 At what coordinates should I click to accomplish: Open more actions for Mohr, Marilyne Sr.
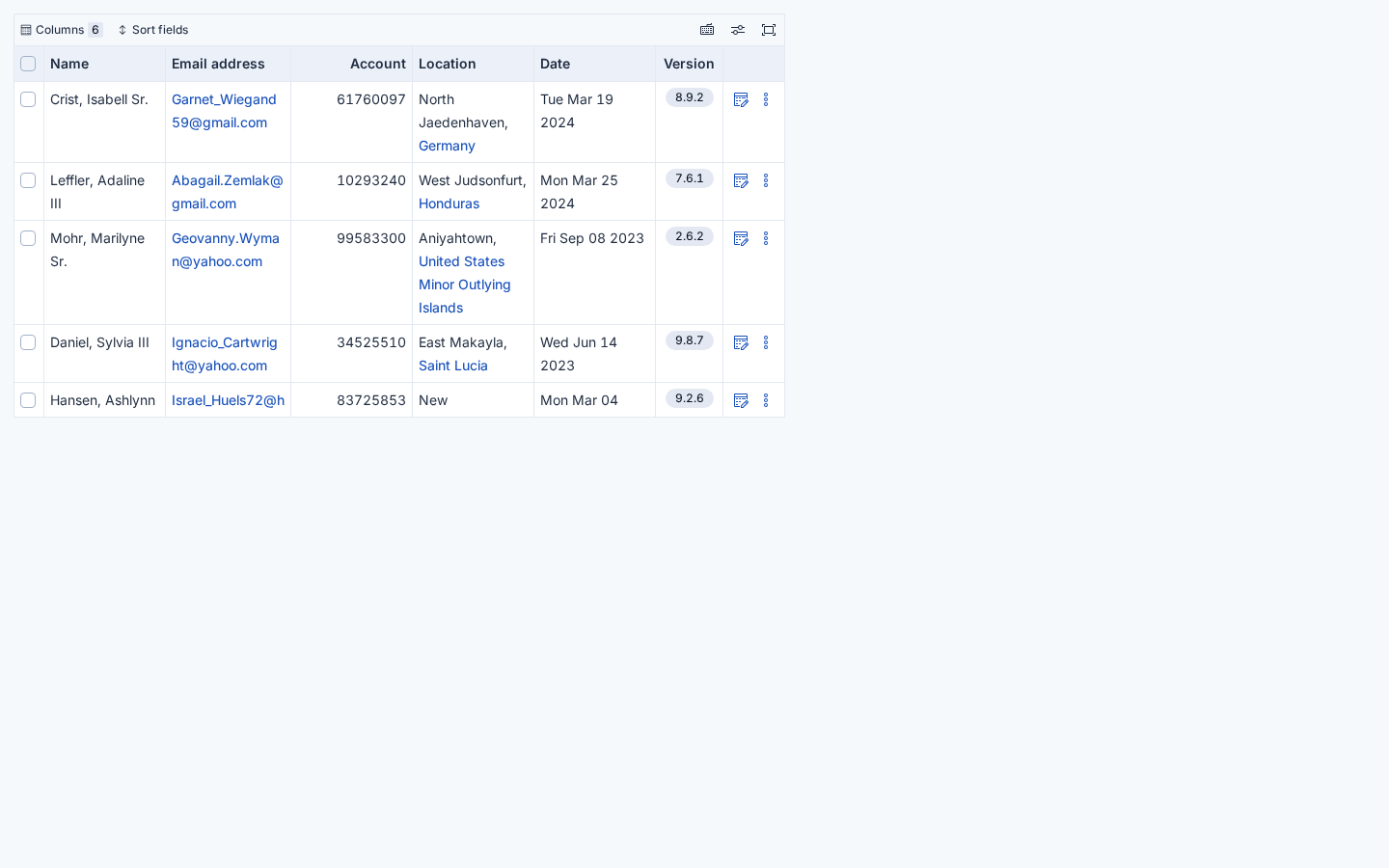click(766, 238)
